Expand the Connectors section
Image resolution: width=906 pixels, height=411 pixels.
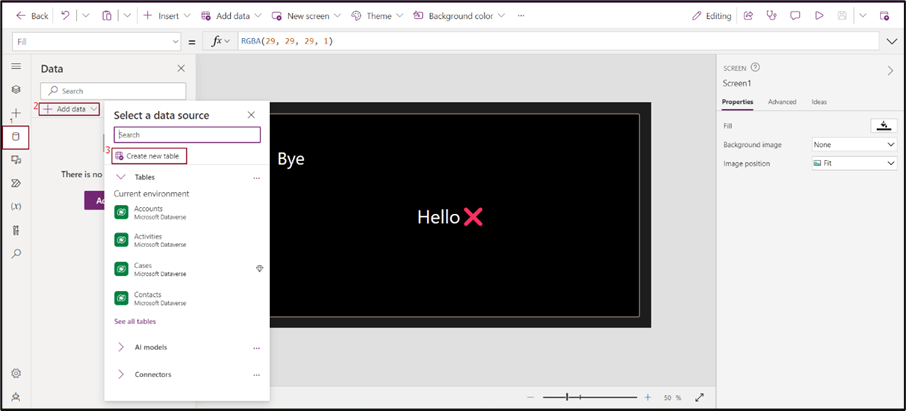(121, 374)
